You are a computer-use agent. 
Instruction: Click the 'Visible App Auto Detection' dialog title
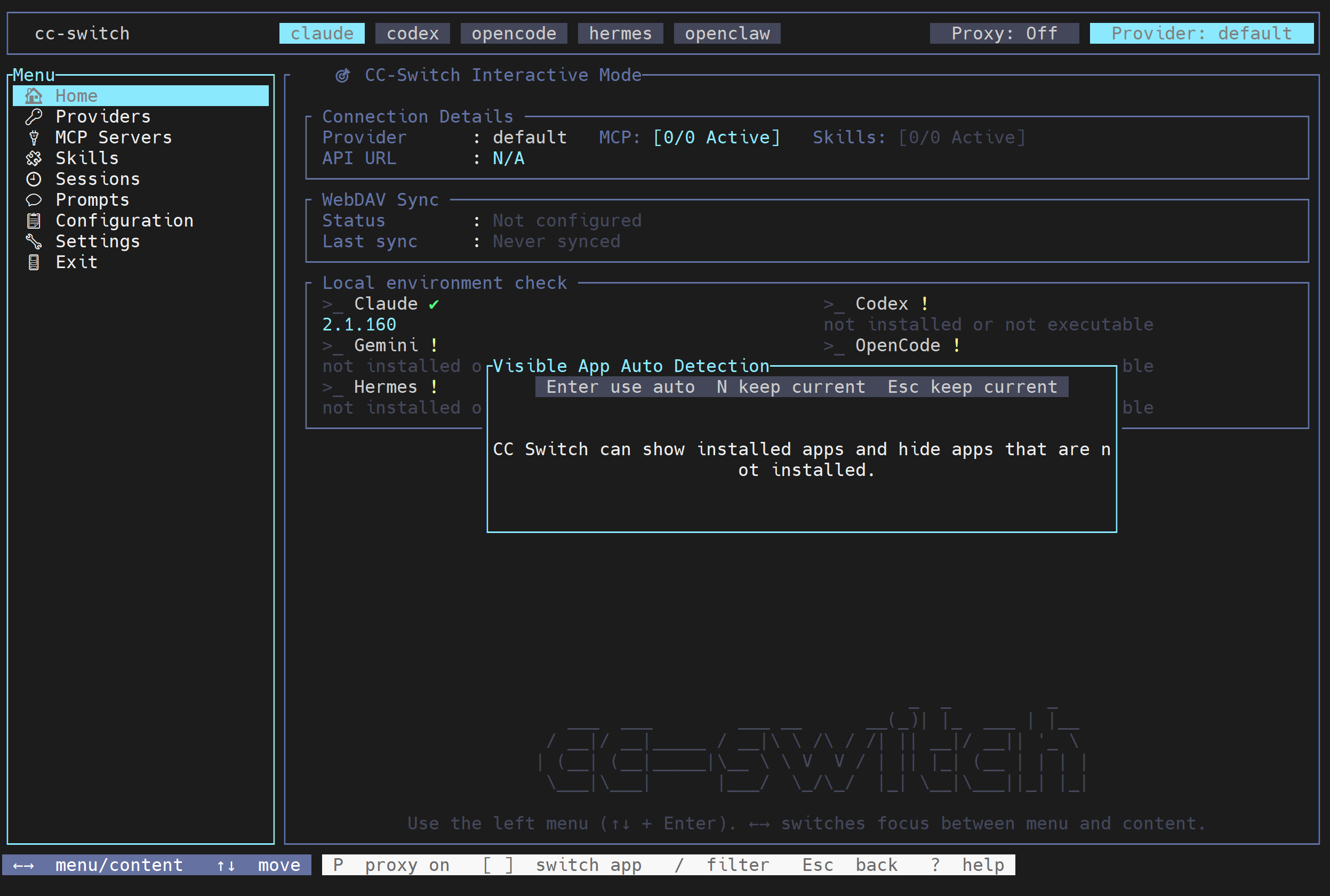631,366
